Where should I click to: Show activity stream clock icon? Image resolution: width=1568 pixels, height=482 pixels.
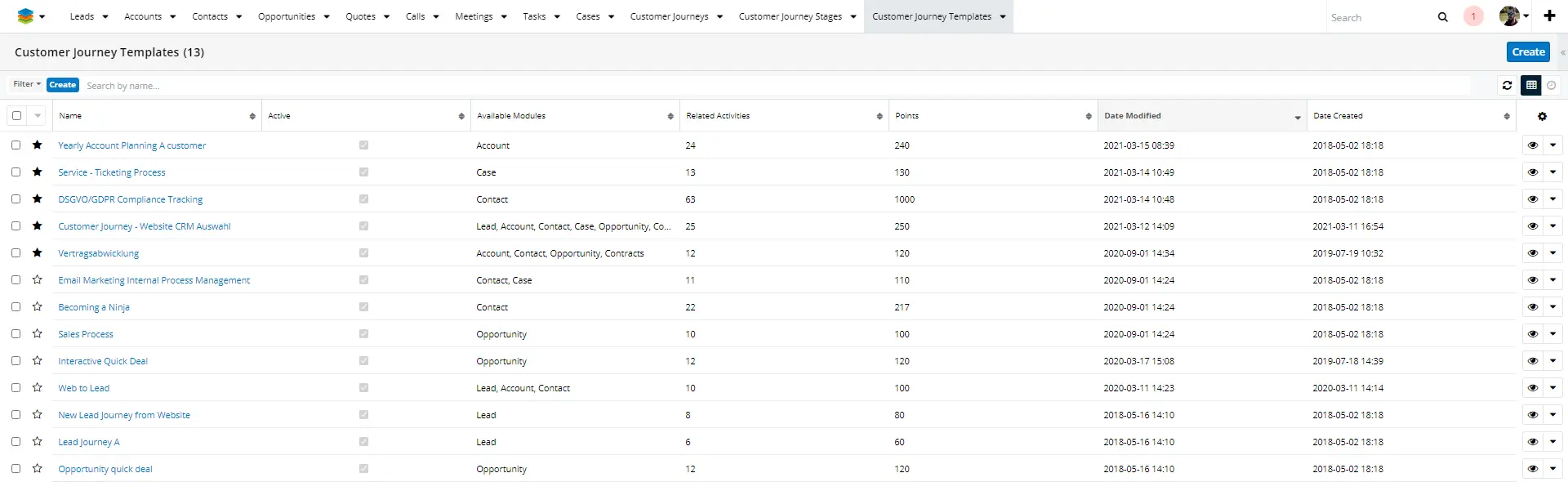[1551, 85]
